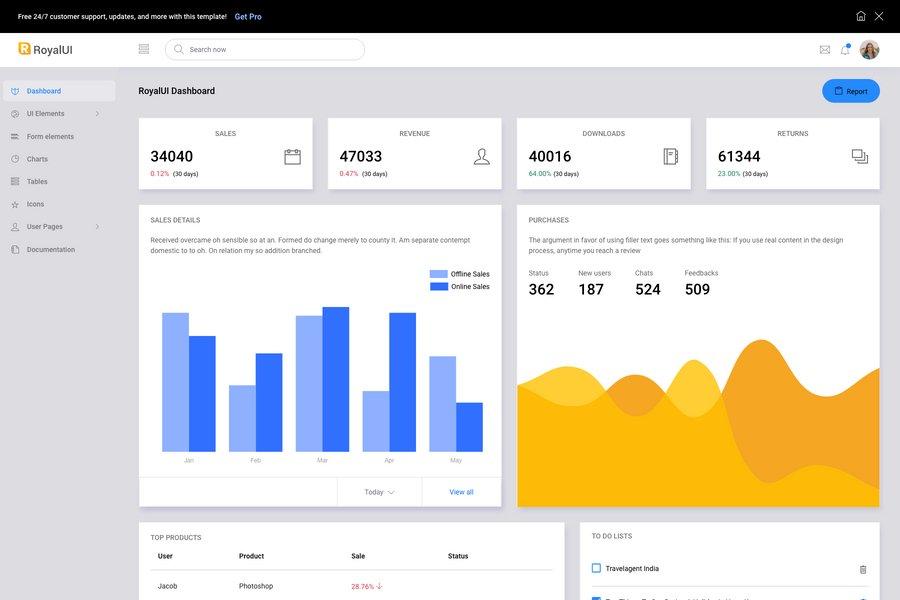Delete the Travelagent India todo item

[x=861, y=567]
